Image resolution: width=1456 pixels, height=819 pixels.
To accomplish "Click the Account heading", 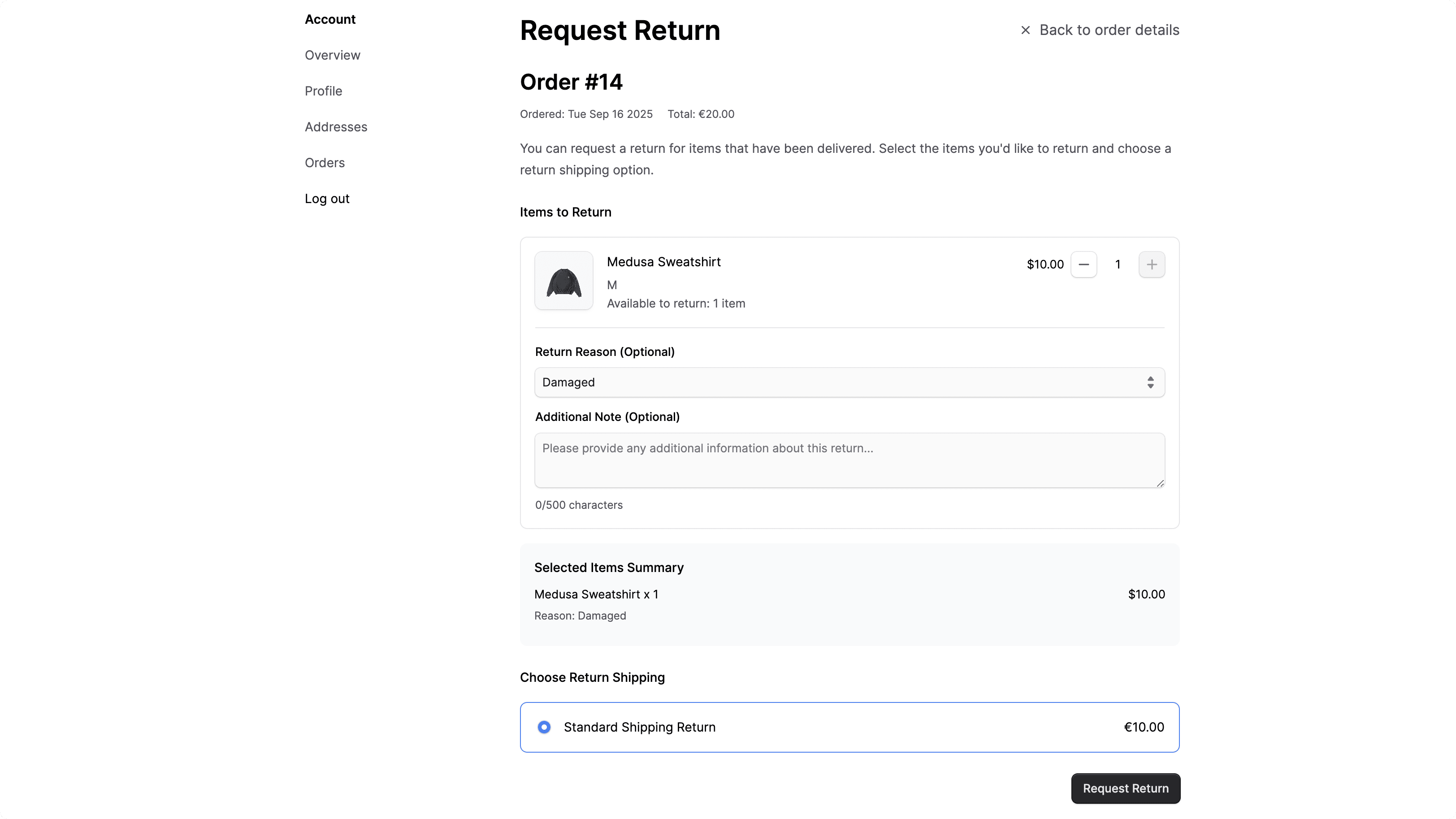I will tap(329, 19).
